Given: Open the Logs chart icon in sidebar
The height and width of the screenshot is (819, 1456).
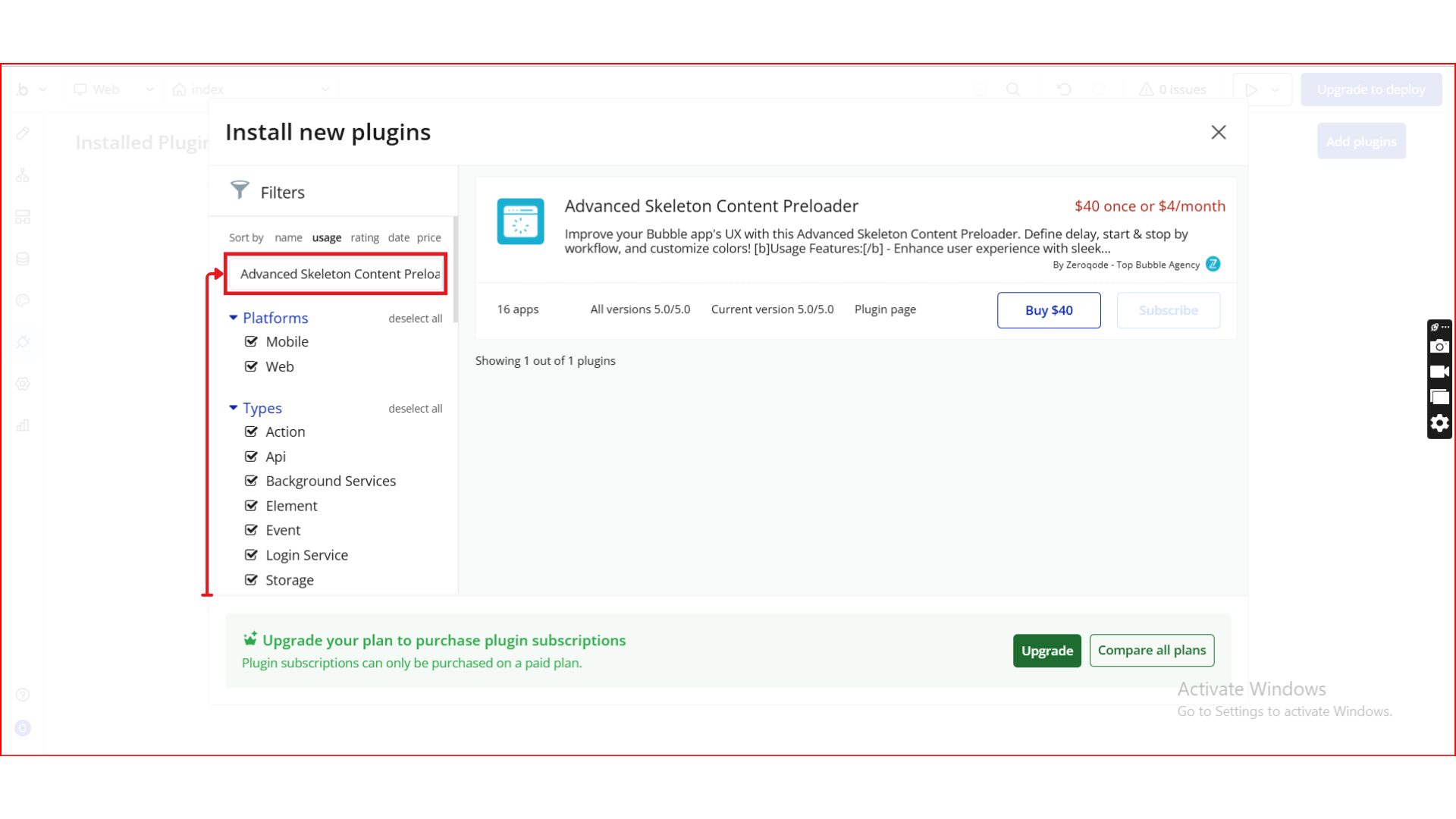Looking at the screenshot, I should 23,425.
